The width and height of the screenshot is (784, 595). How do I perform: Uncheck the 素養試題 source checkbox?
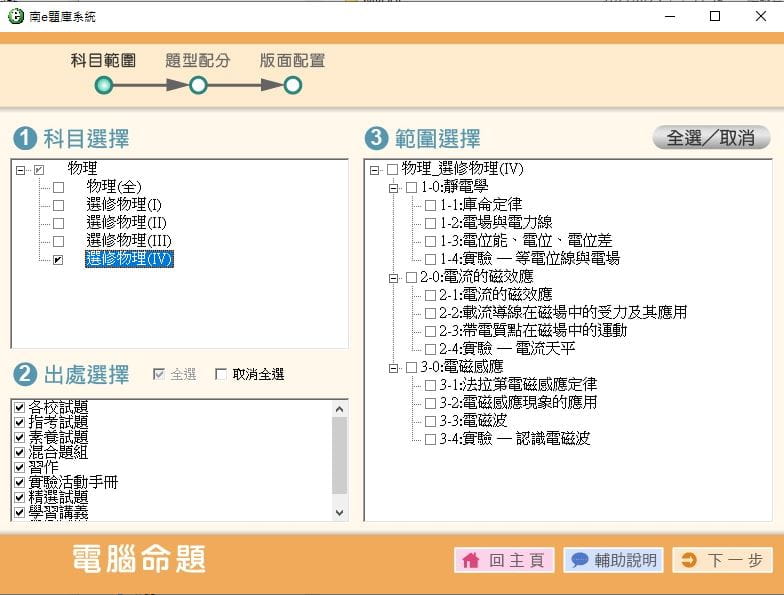pyautogui.click(x=20, y=437)
